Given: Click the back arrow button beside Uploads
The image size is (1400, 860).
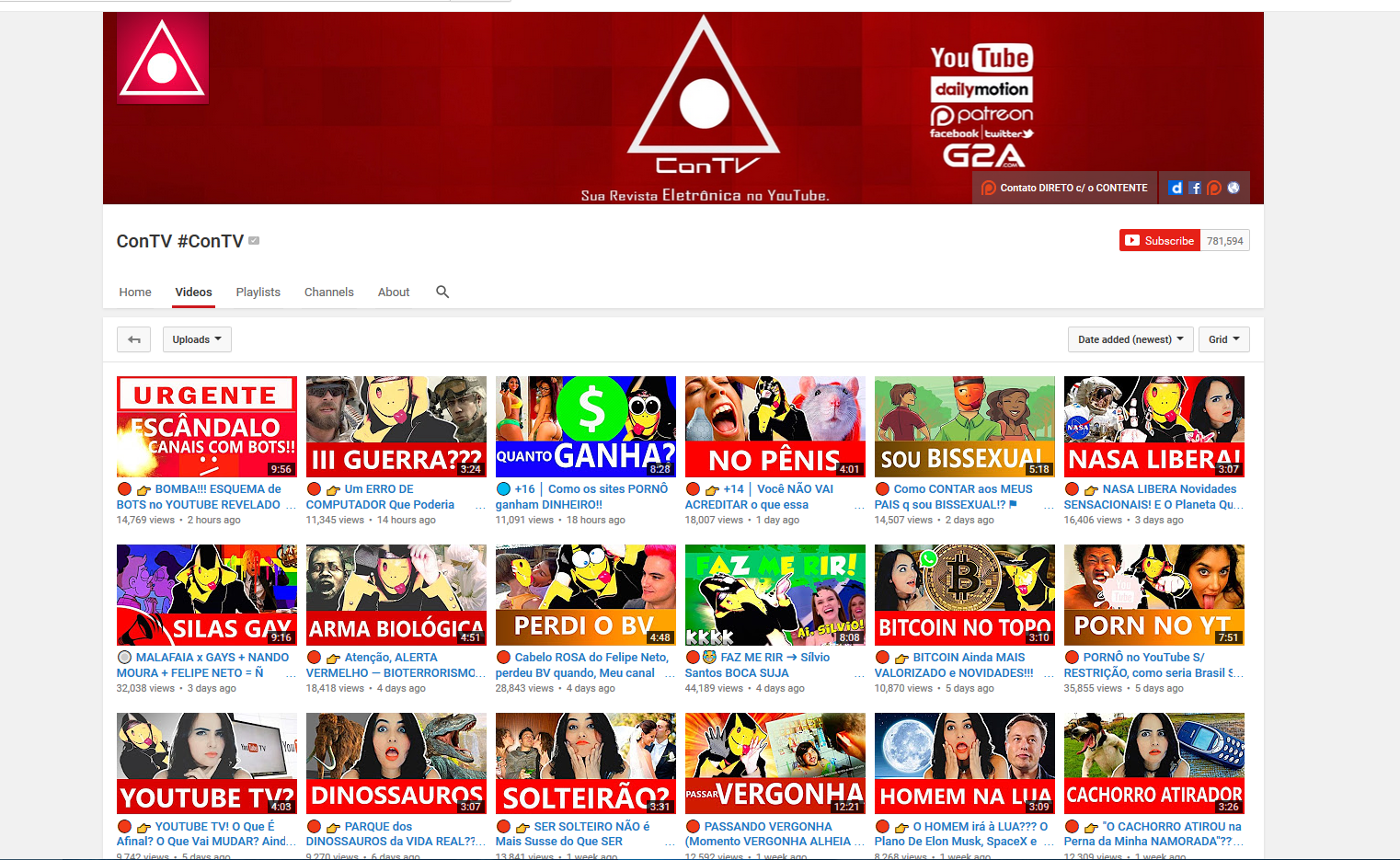Looking at the screenshot, I should point(134,339).
